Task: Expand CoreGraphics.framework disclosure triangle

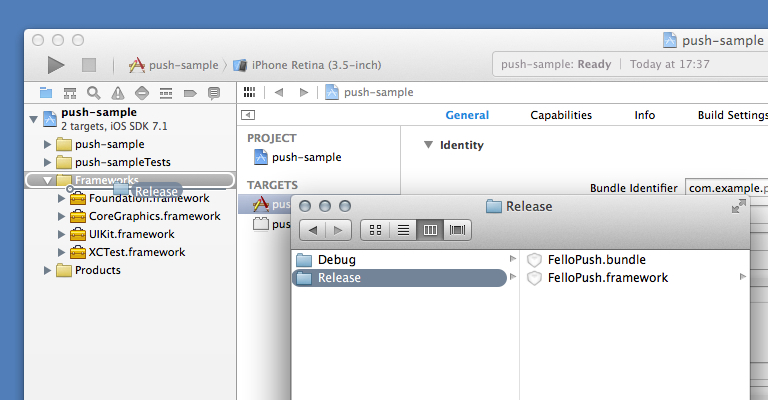Action: (61, 216)
